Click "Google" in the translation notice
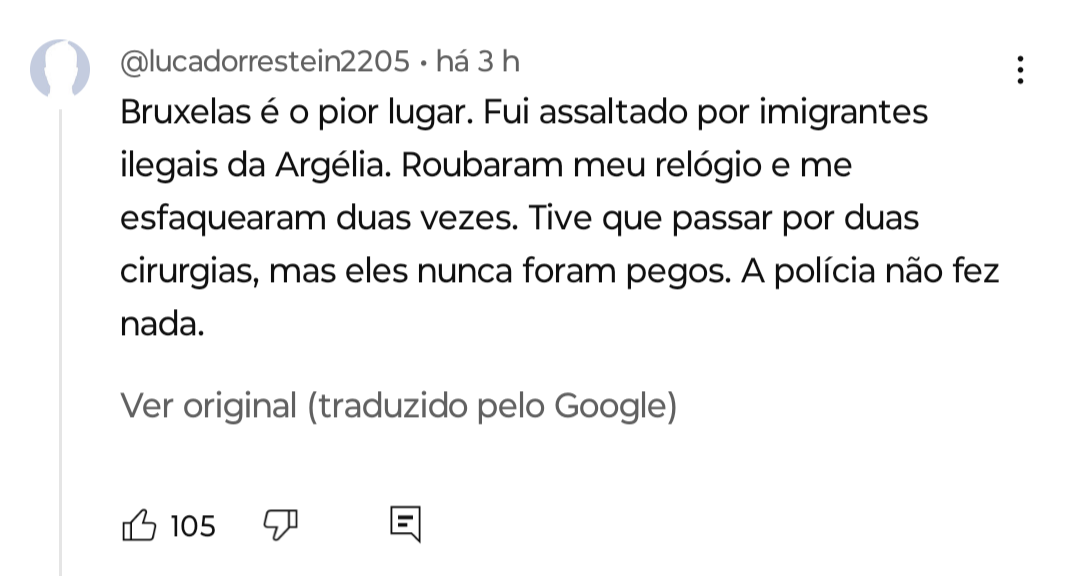 (609, 406)
